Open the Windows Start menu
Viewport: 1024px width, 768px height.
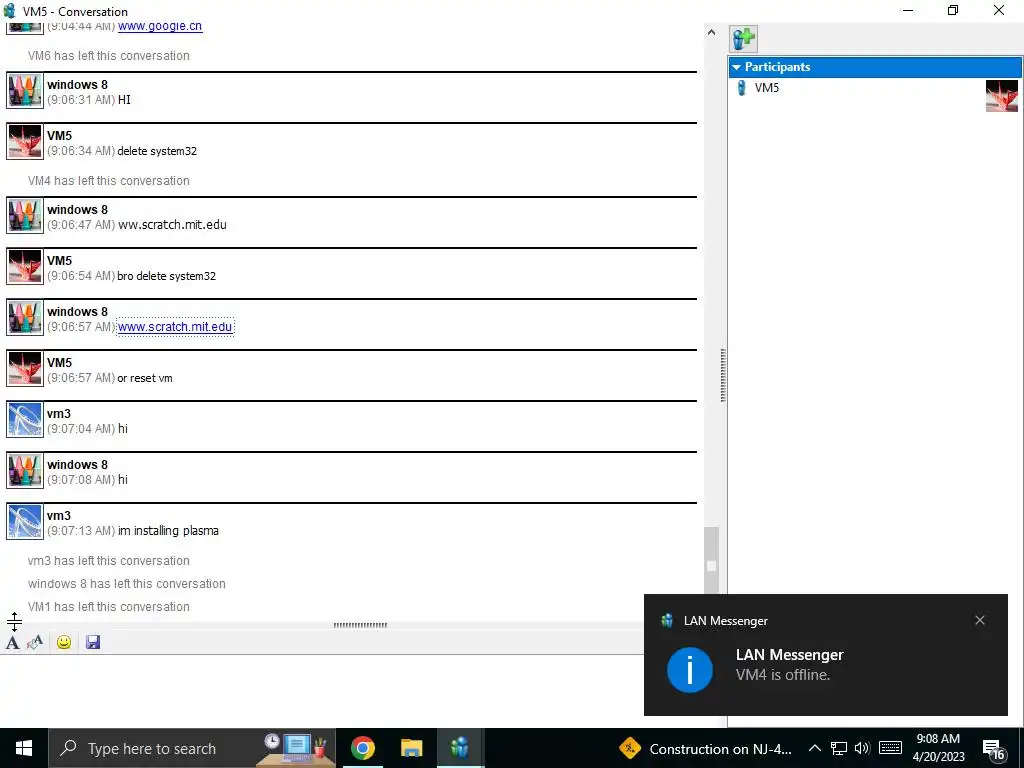pos(24,748)
